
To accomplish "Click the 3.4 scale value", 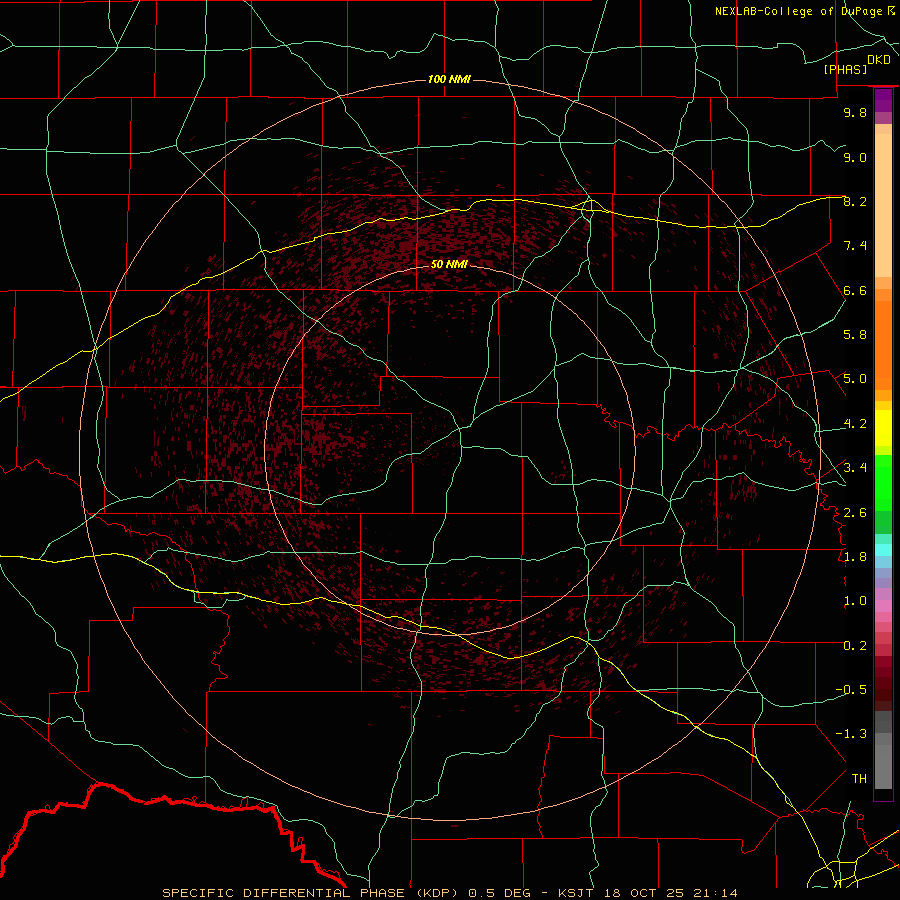I will click(x=855, y=468).
